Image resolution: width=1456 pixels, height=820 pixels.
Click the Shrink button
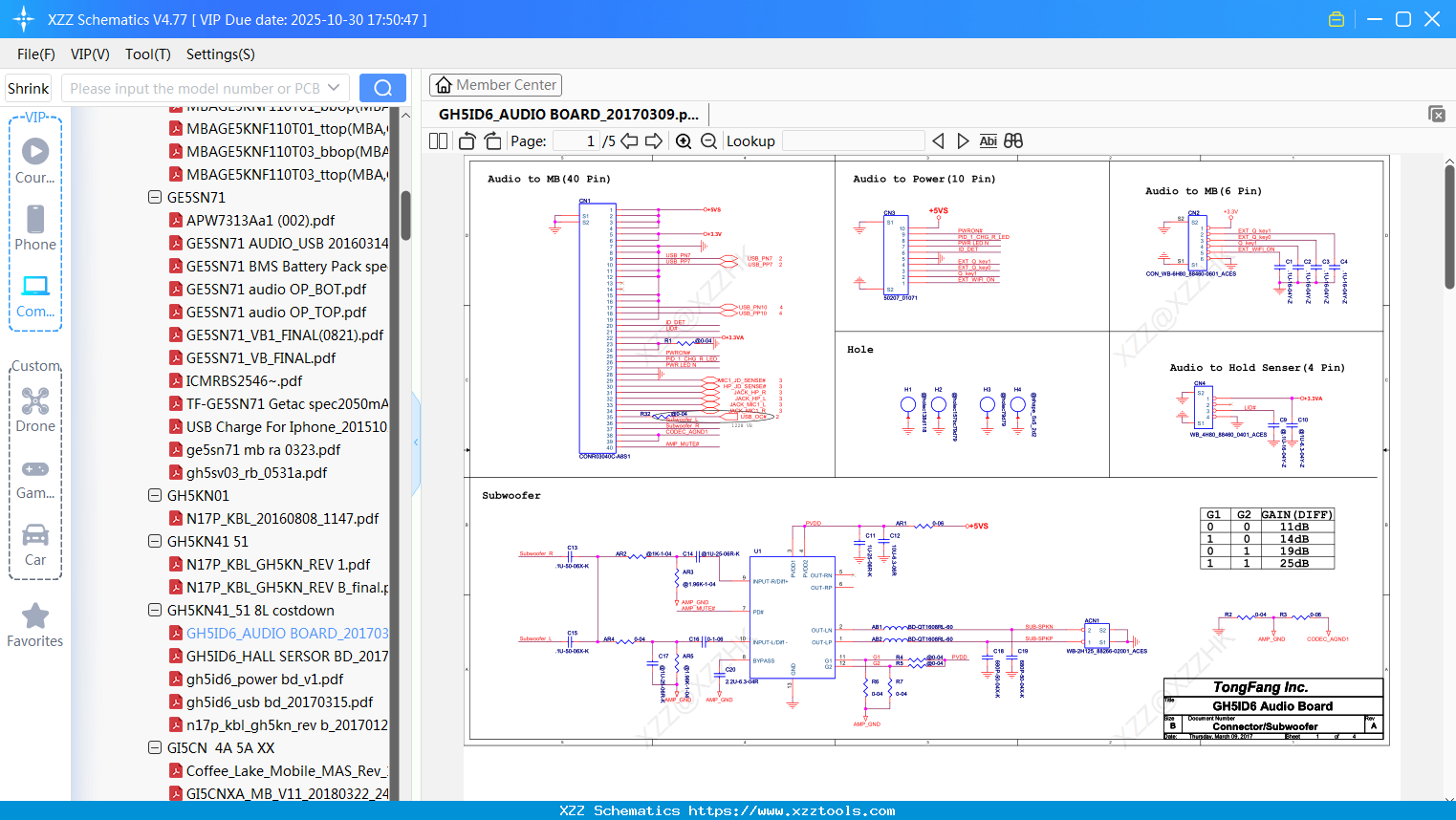(x=28, y=88)
